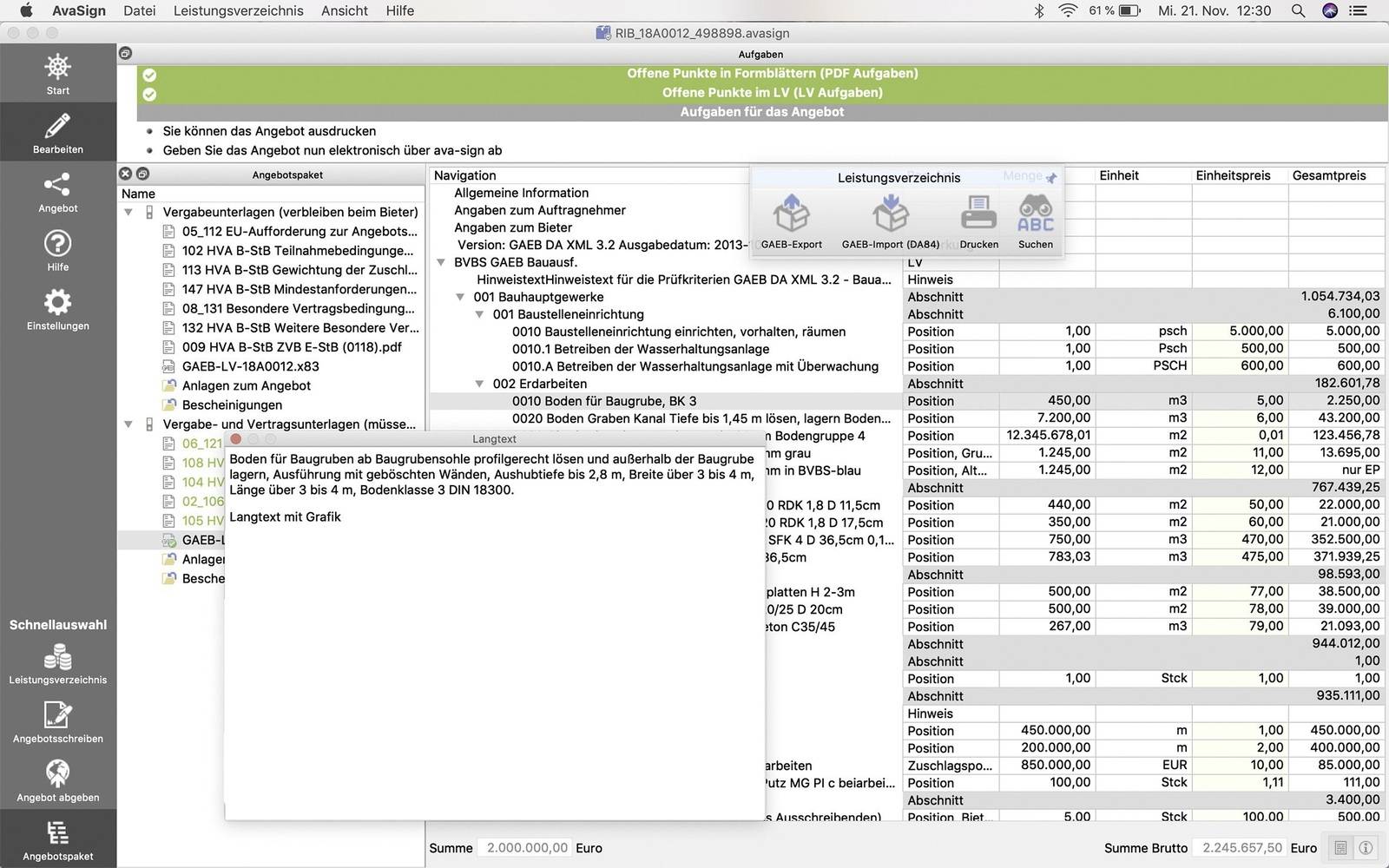Open the Start view in the sidebar

57,74
